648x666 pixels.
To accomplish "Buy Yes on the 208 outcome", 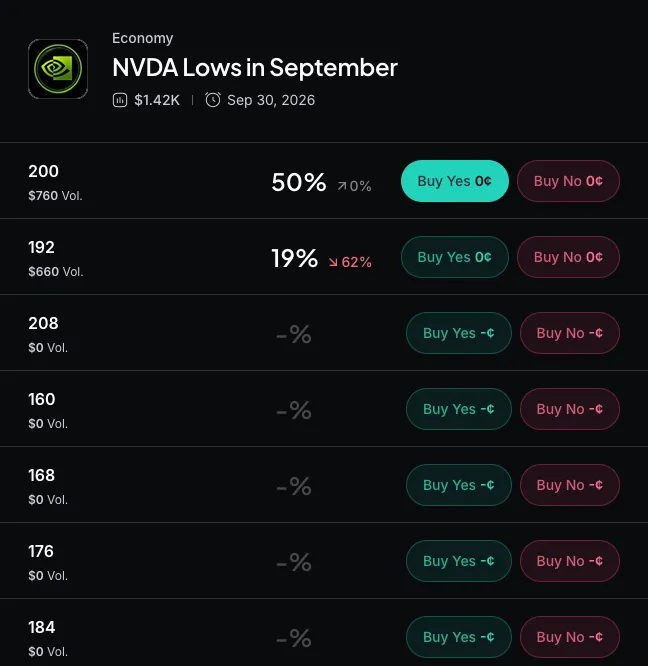I will tap(459, 333).
